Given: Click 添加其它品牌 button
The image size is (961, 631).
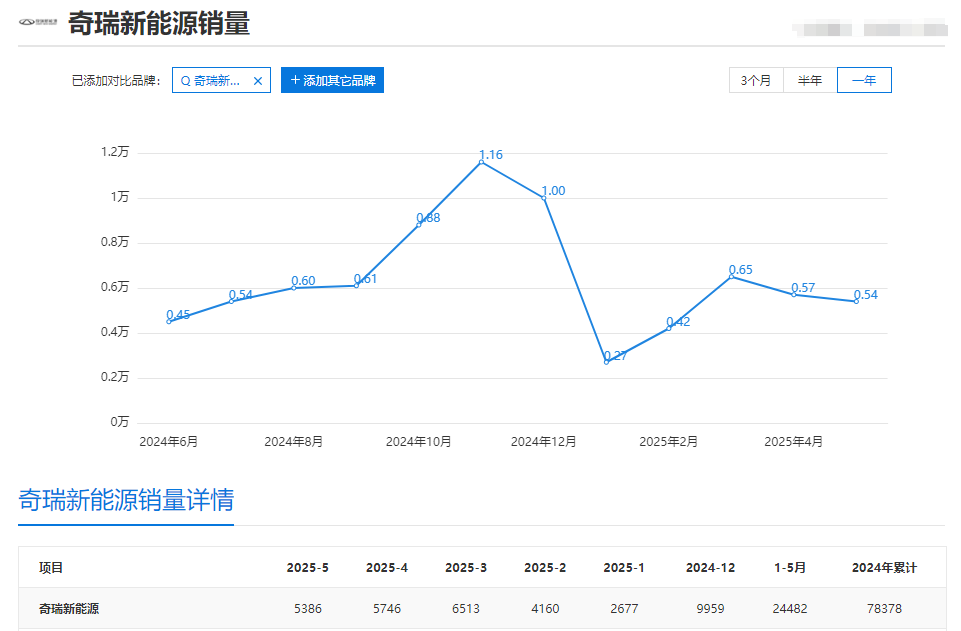Looking at the screenshot, I should pyautogui.click(x=332, y=80).
